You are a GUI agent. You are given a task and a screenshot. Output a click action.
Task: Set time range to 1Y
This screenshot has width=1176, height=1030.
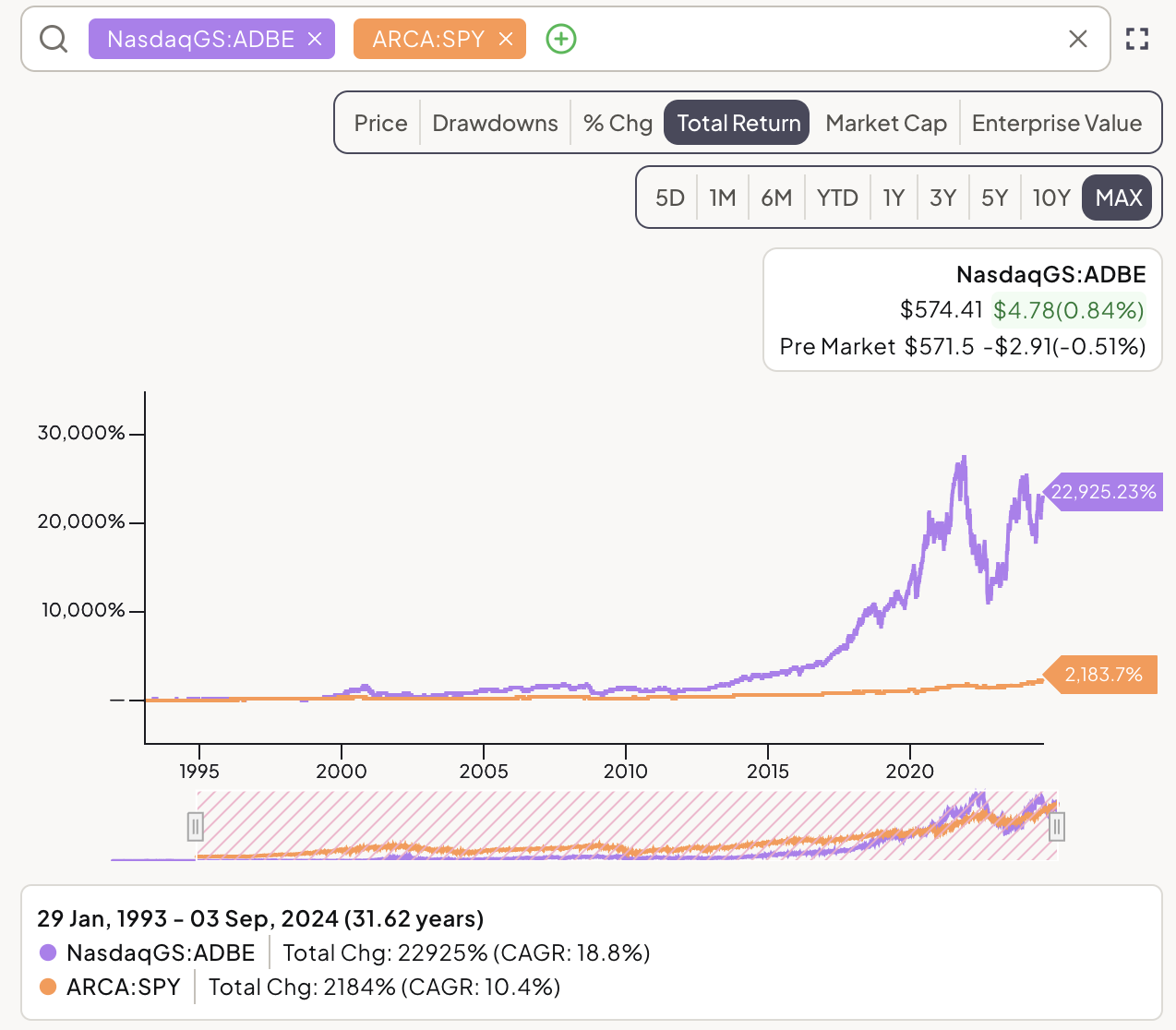pos(894,198)
